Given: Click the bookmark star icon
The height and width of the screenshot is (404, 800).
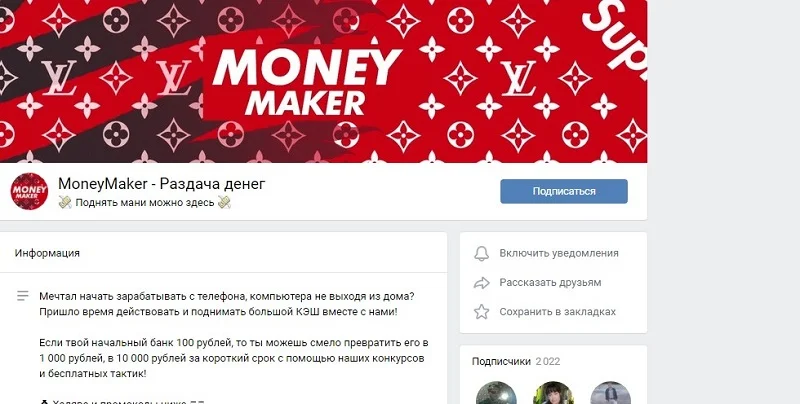Looking at the screenshot, I should [481, 312].
